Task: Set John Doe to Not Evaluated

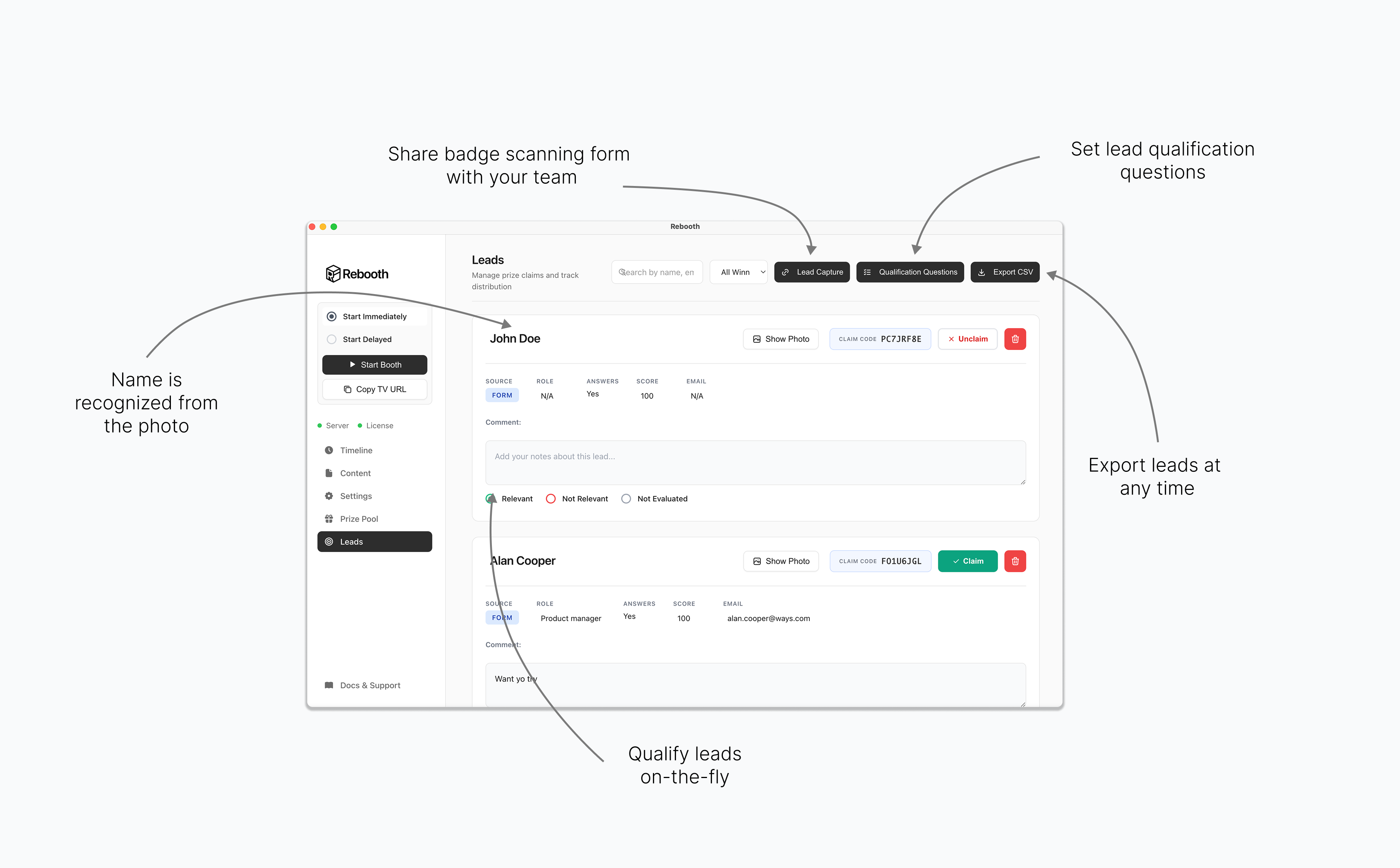Action: click(x=626, y=498)
